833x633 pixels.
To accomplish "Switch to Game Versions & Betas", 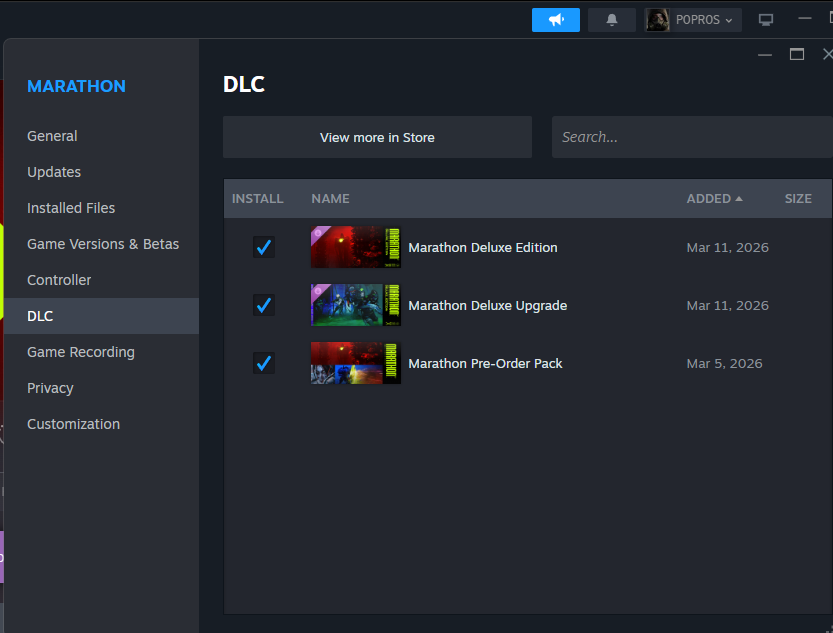I will pos(103,244).
